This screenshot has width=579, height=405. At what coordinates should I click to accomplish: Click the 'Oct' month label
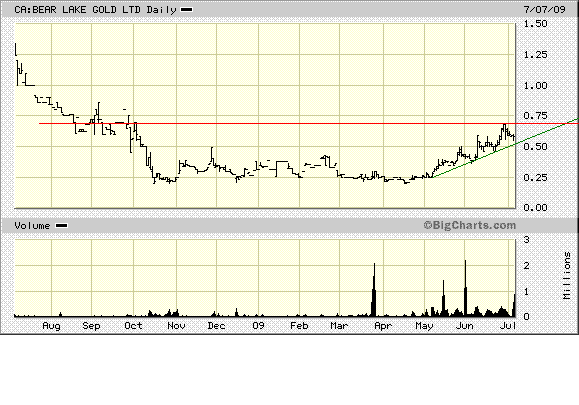click(133, 326)
